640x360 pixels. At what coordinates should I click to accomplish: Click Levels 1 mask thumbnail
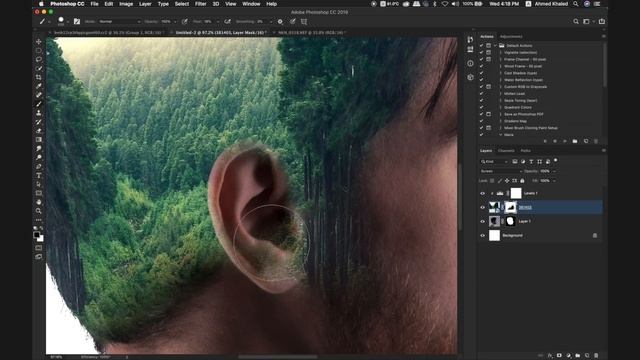(x=516, y=193)
